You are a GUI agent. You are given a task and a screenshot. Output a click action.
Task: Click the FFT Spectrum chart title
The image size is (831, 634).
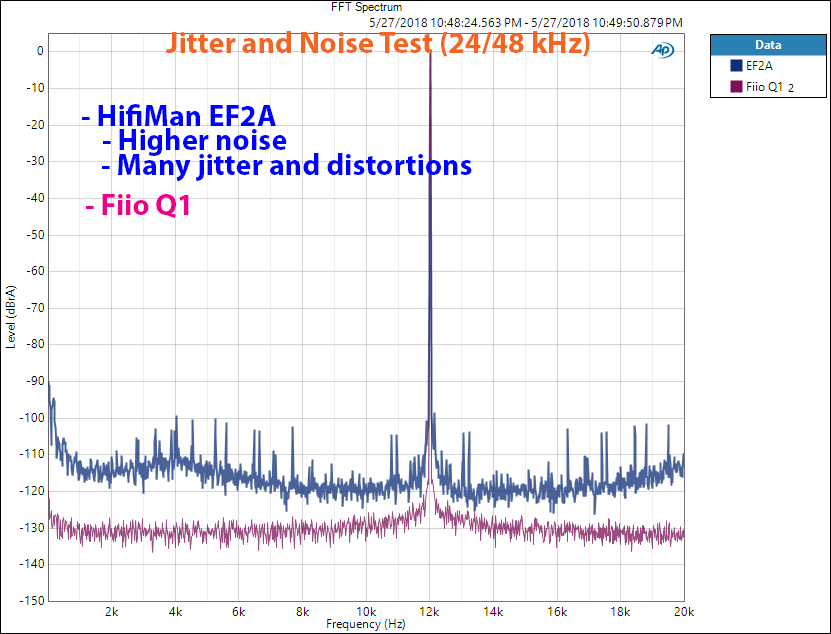point(366,7)
